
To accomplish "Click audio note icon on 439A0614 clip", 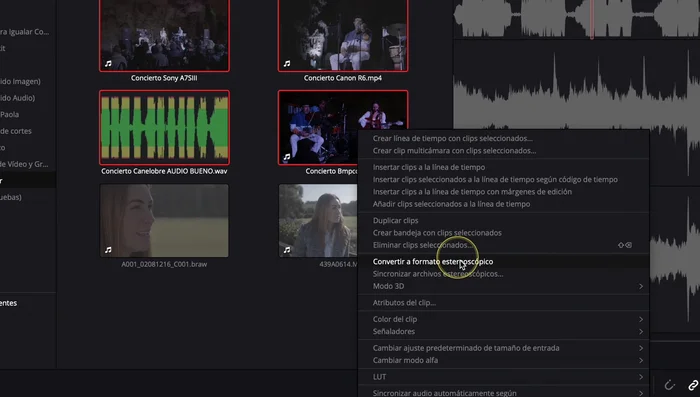I will click(x=287, y=250).
